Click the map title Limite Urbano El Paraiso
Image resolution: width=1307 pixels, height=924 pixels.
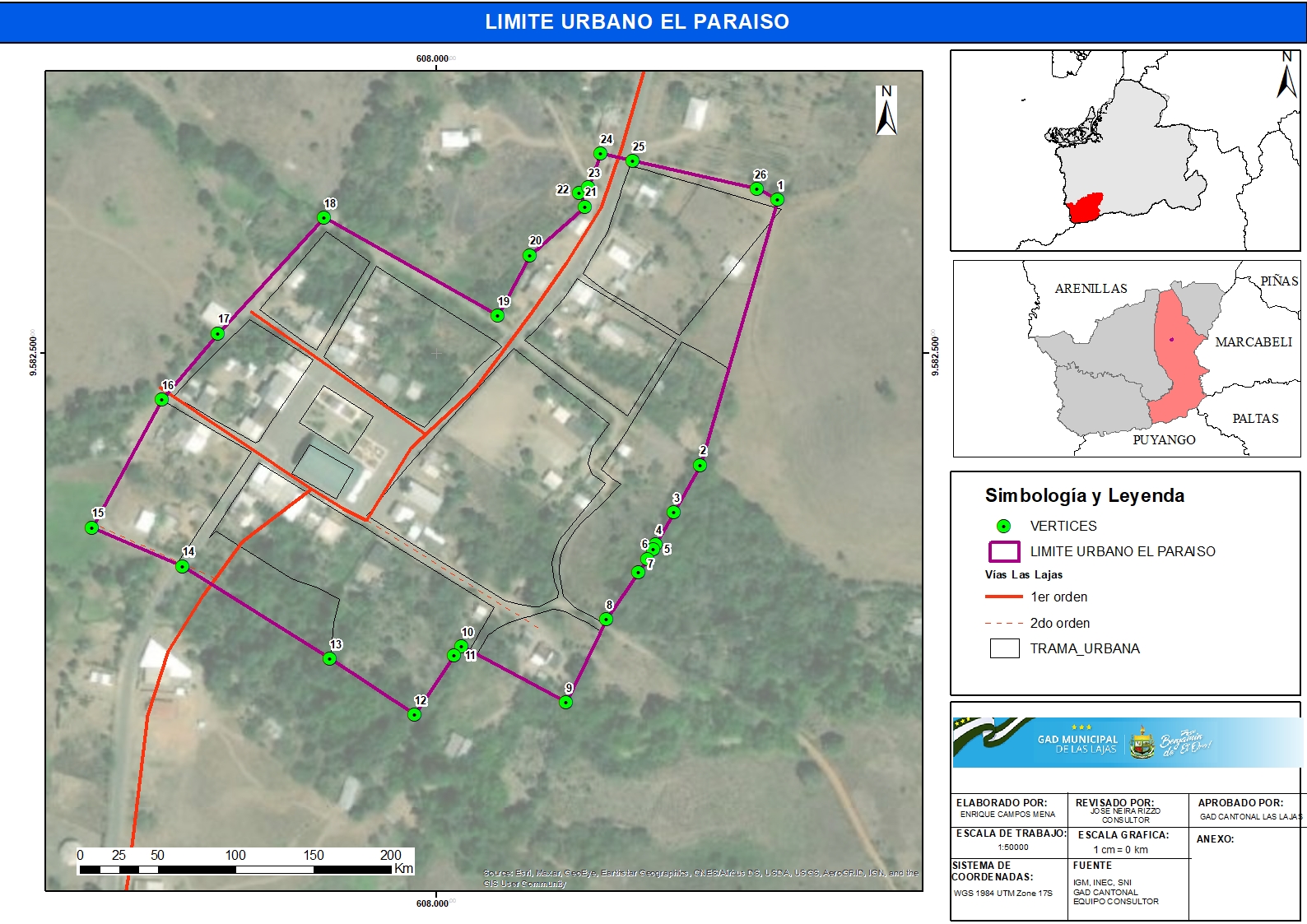click(637, 22)
